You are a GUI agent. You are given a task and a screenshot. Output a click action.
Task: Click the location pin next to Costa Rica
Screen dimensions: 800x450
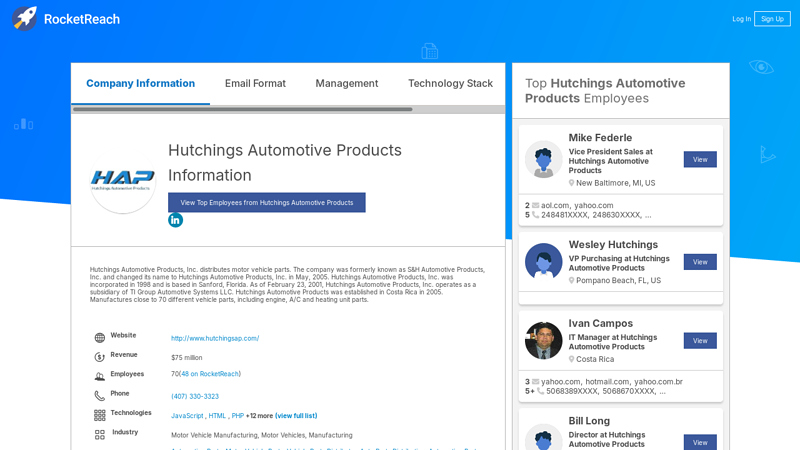click(571, 359)
